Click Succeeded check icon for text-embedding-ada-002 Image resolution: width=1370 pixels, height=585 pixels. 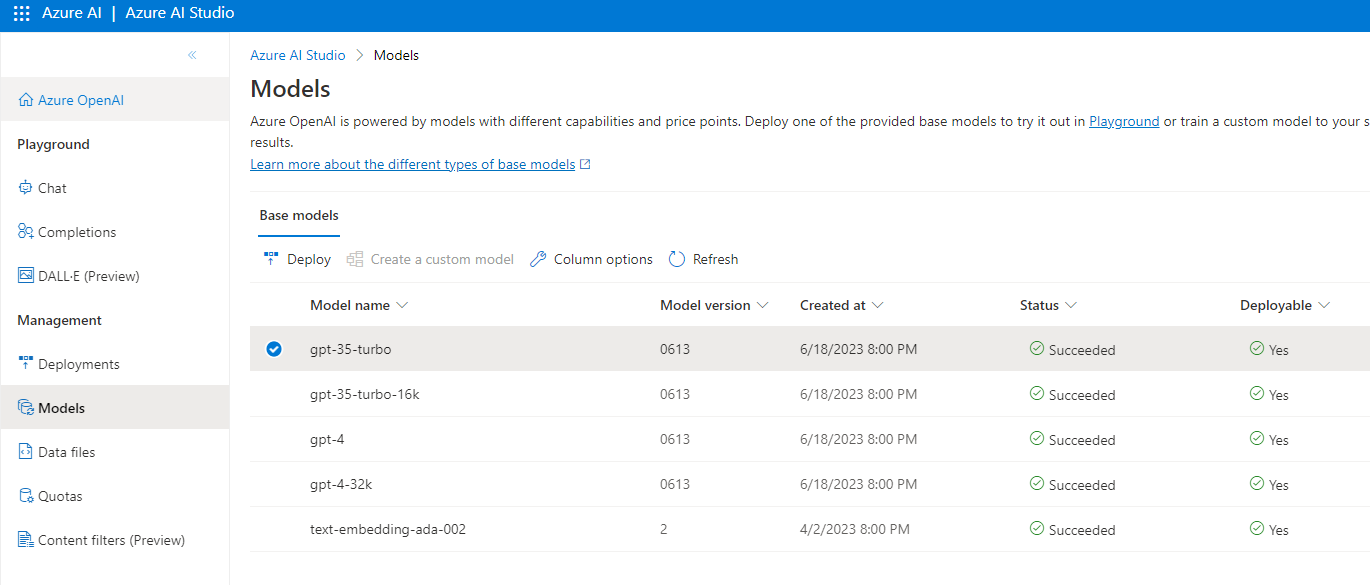click(x=1037, y=529)
